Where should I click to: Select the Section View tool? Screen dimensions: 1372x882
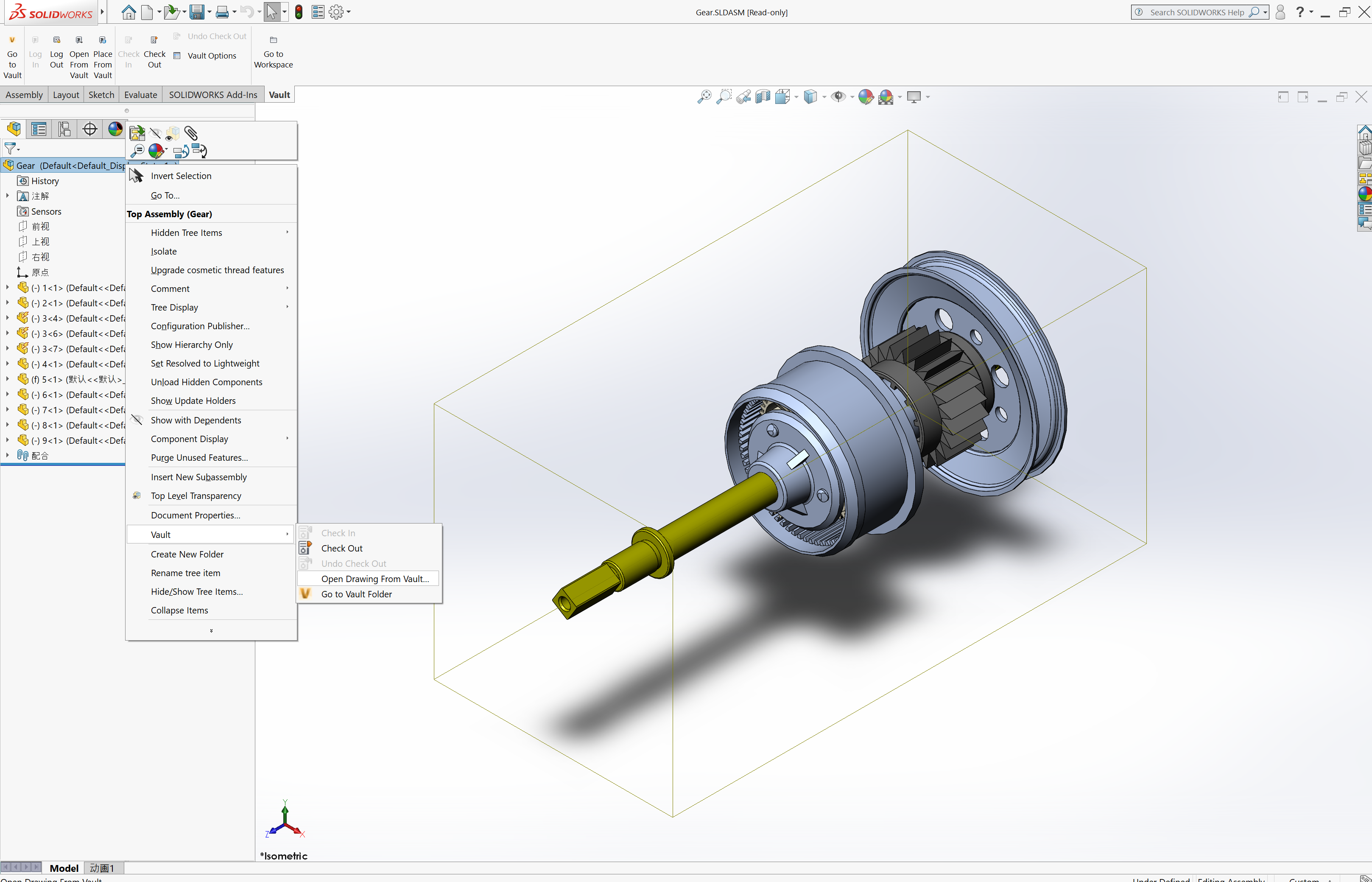pos(763,97)
